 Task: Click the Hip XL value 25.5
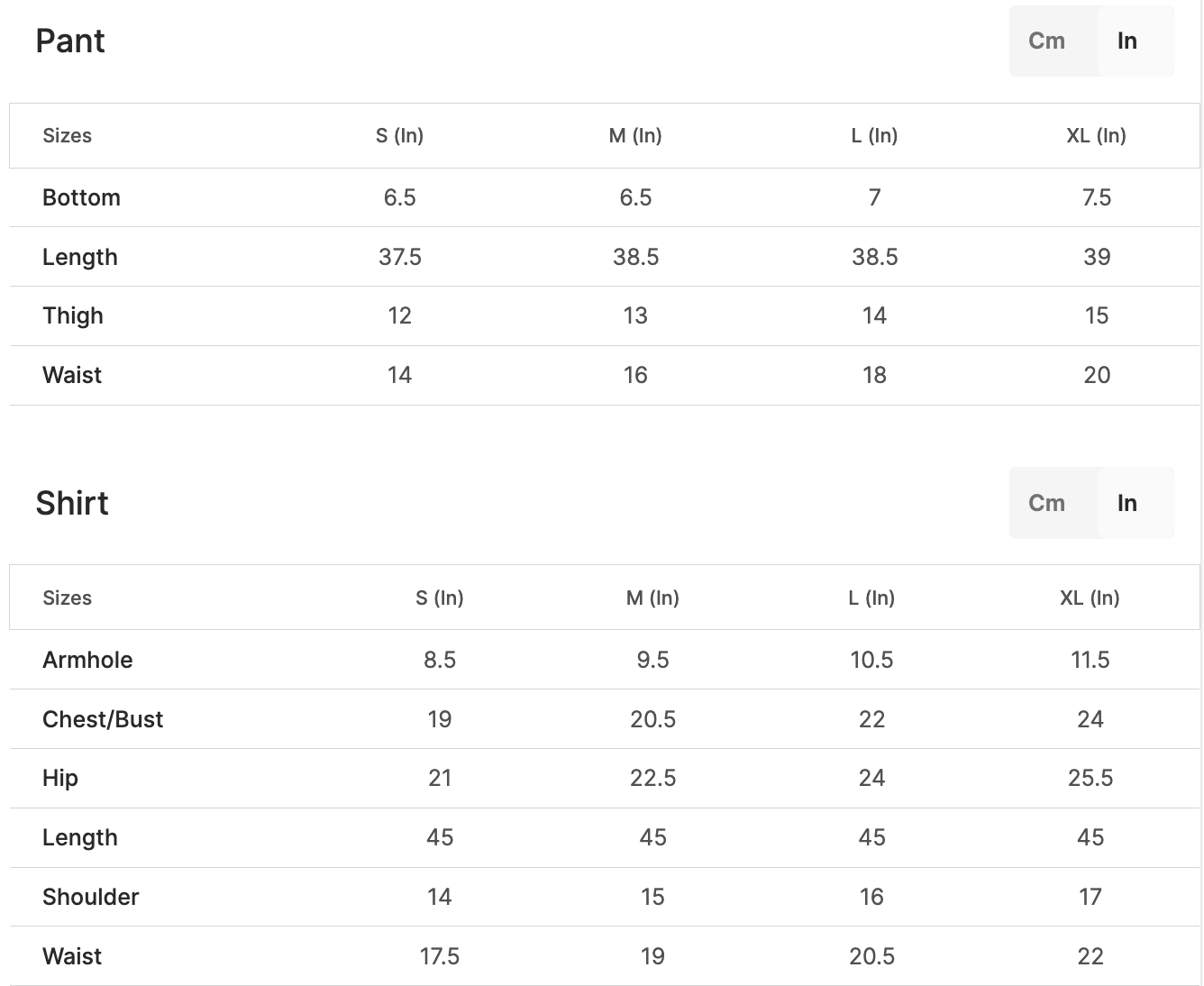pyautogui.click(x=1090, y=778)
